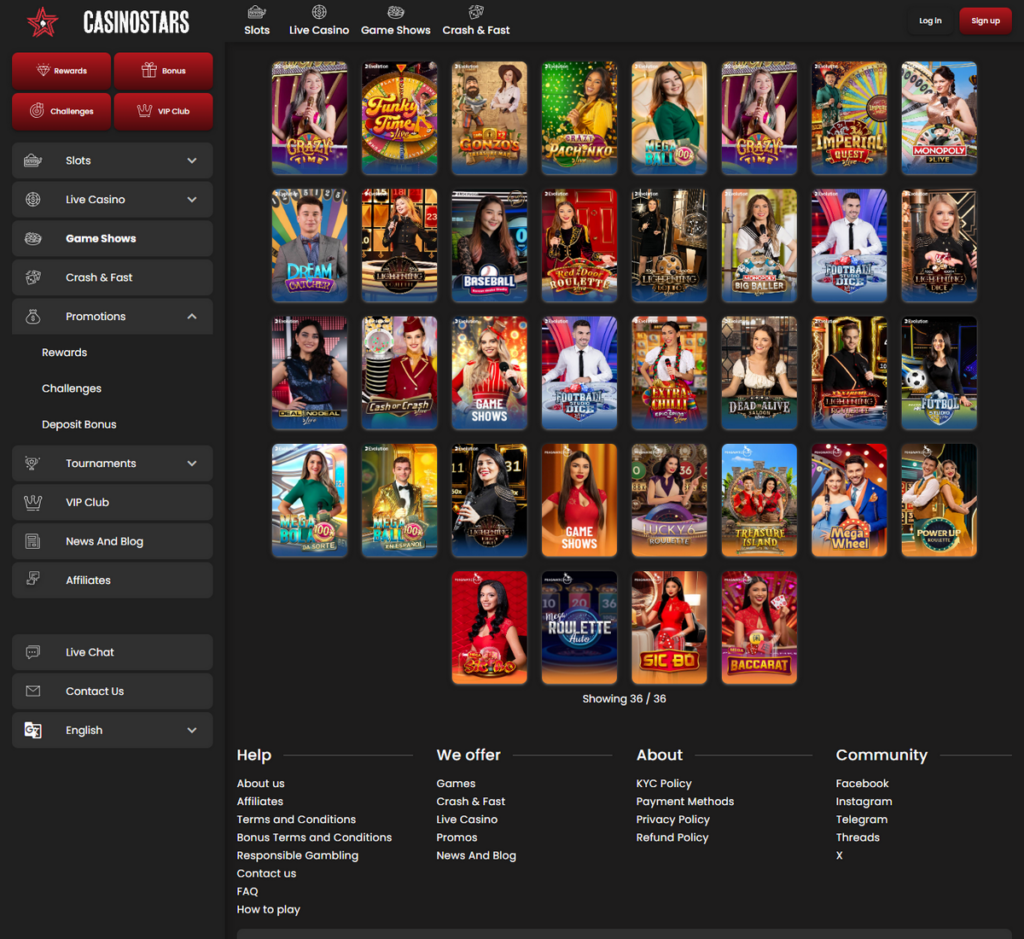Click the News And Blog newspaper icon
1024x939 pixels.
[33, 541]
